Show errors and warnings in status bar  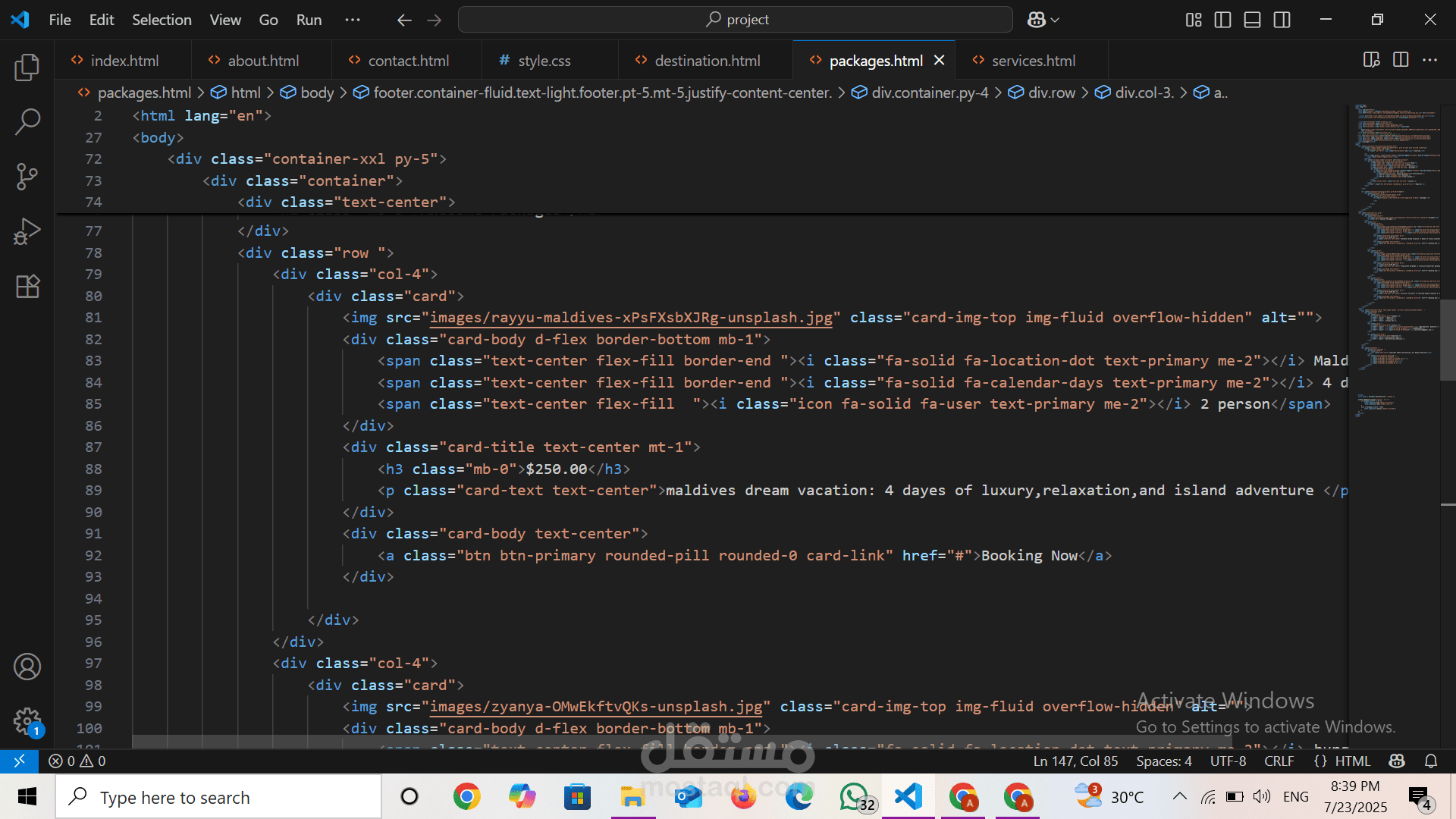coord(77,761)
